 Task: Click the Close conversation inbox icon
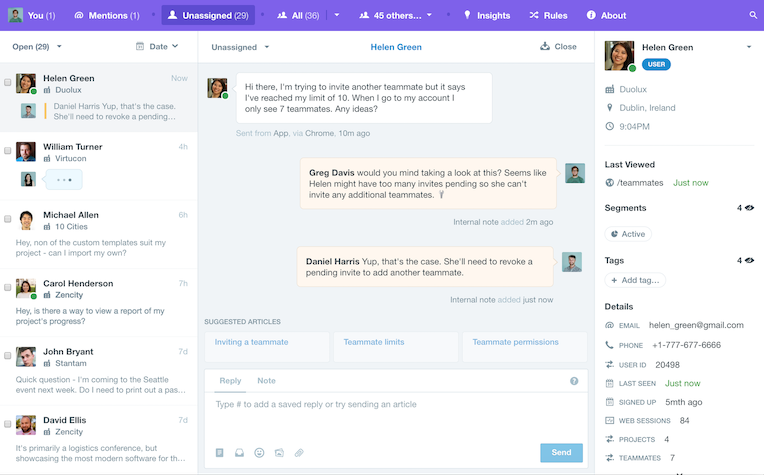(545, 46)
